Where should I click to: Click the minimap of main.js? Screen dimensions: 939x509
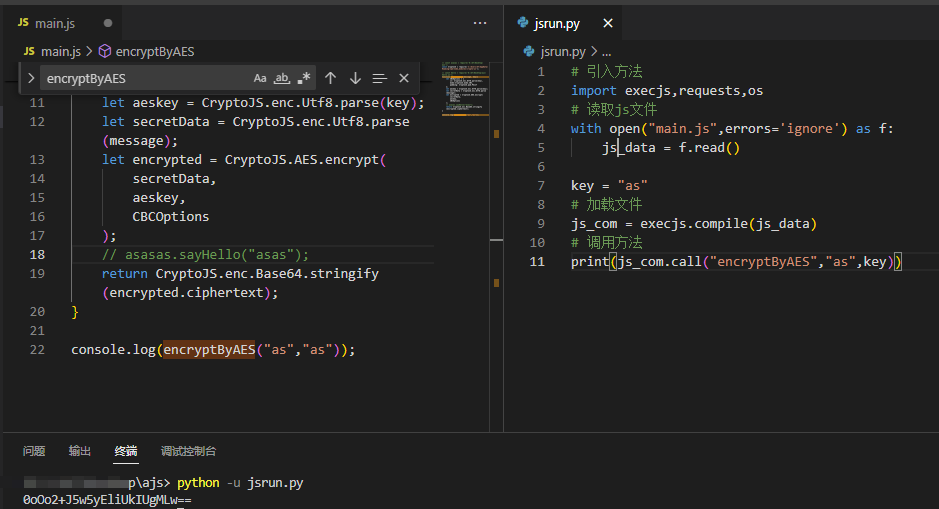[465, 89]
